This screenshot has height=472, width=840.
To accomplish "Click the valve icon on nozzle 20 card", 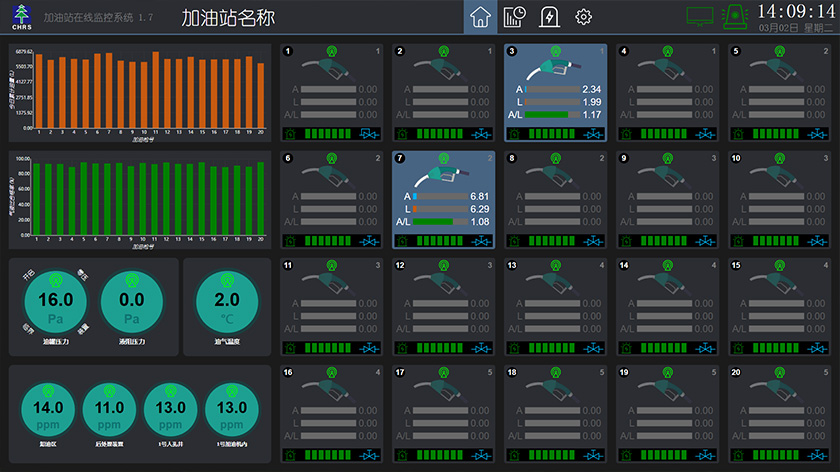I will [x=818, y=456].
